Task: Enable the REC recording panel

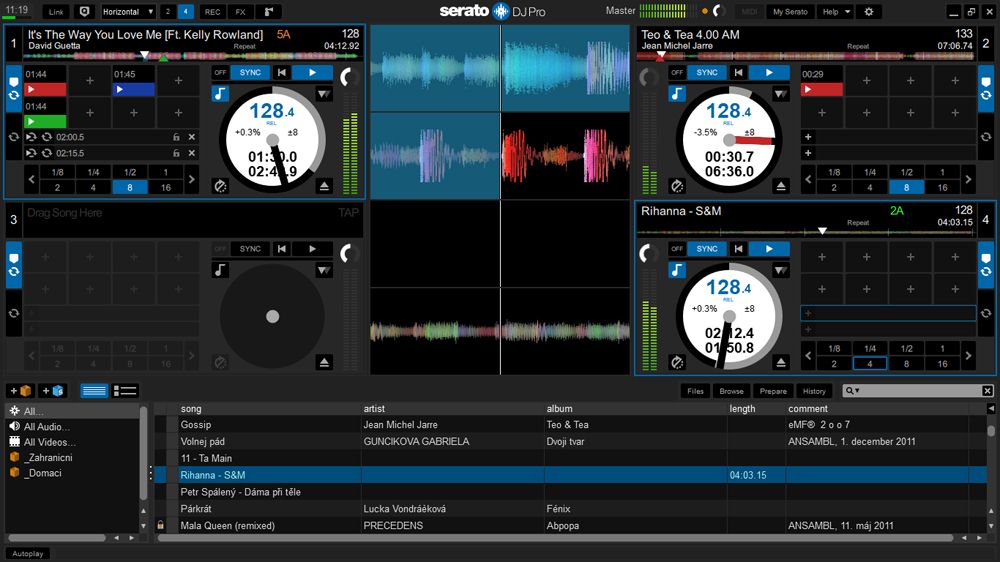Action: [x=212, y=12]
